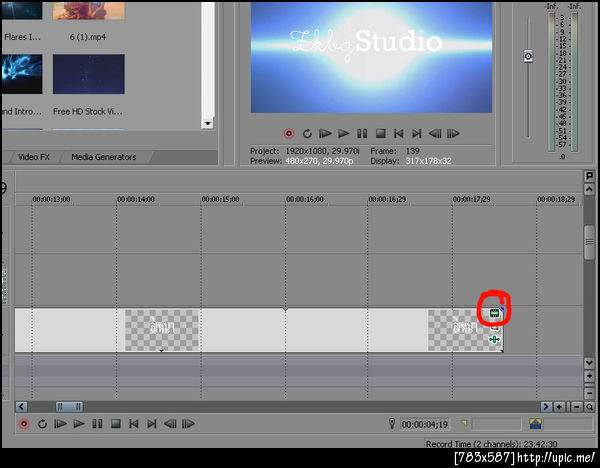Click the vertical track scroll down arrow
Viewport: 600px width, 468px height.
(589, 362)
